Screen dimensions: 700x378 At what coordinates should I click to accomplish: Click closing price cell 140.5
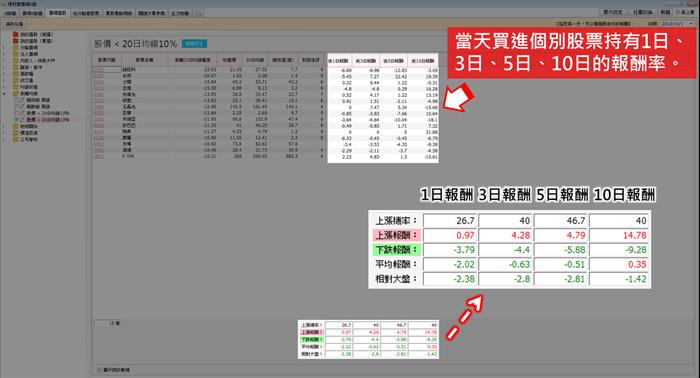(x=236, y=107)
